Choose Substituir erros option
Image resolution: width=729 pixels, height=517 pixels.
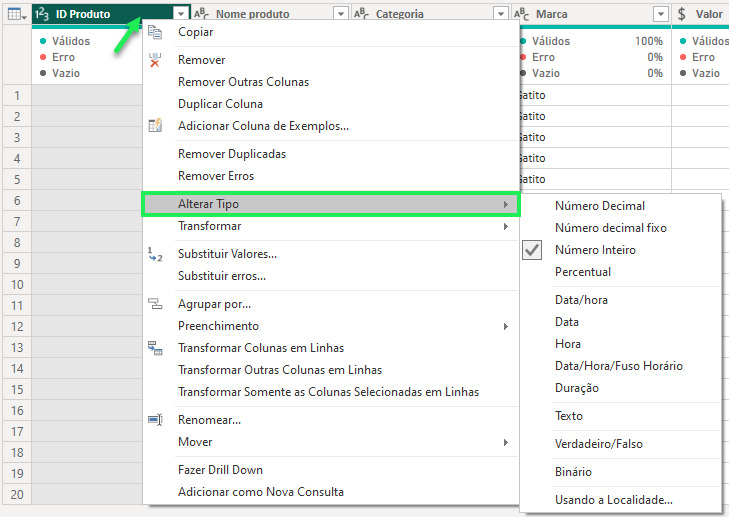pos(222,276)
